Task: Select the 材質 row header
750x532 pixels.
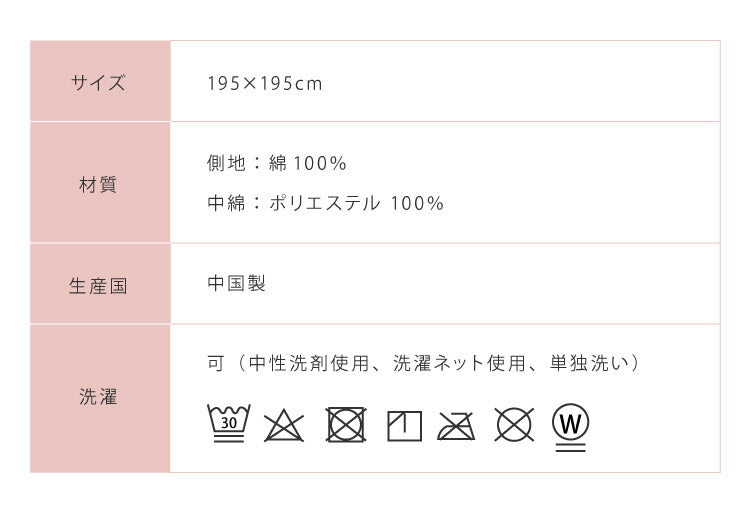Action: tap(99, 184)
